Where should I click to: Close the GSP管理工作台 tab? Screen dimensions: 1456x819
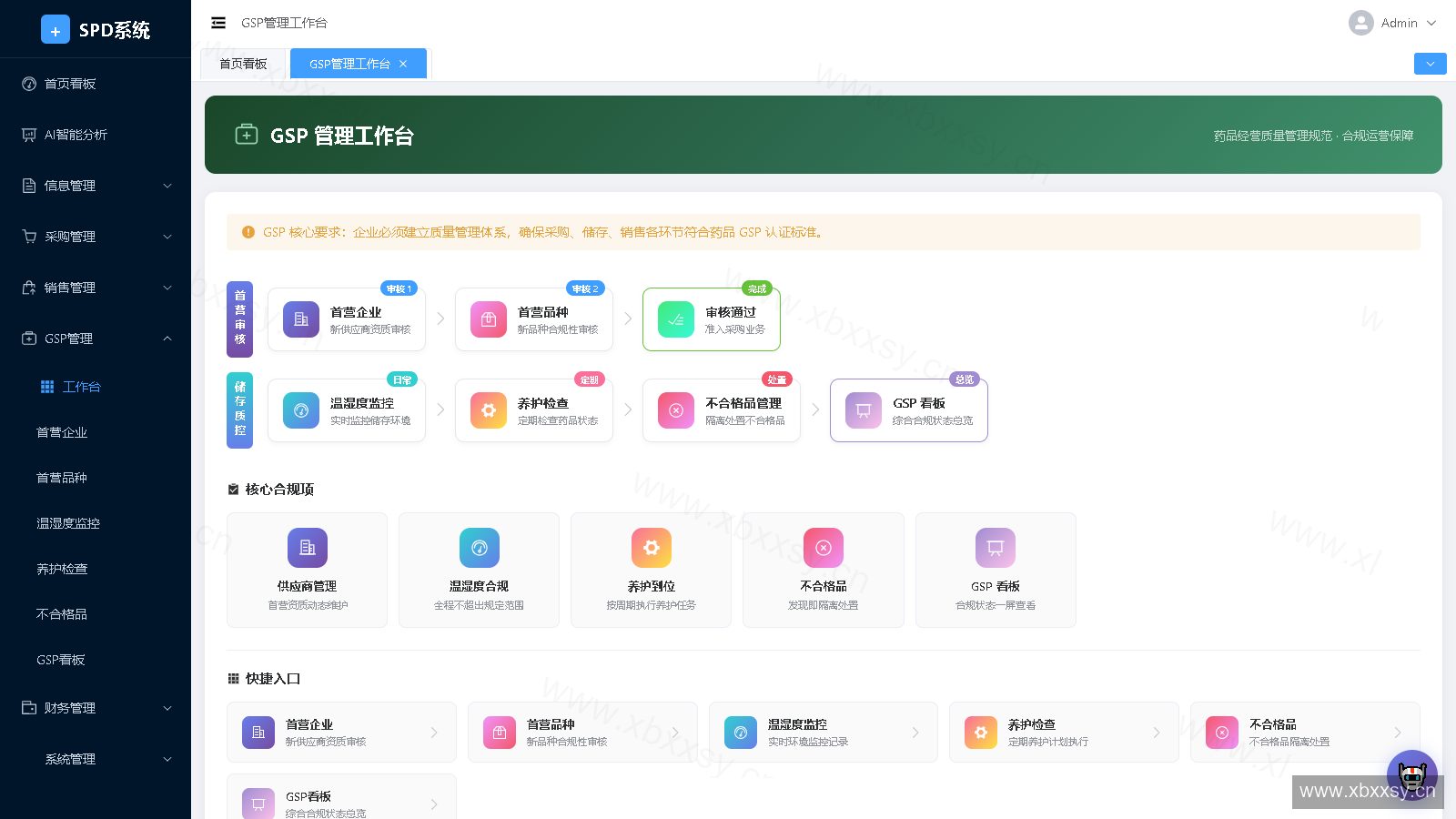[x=403, y=64]
